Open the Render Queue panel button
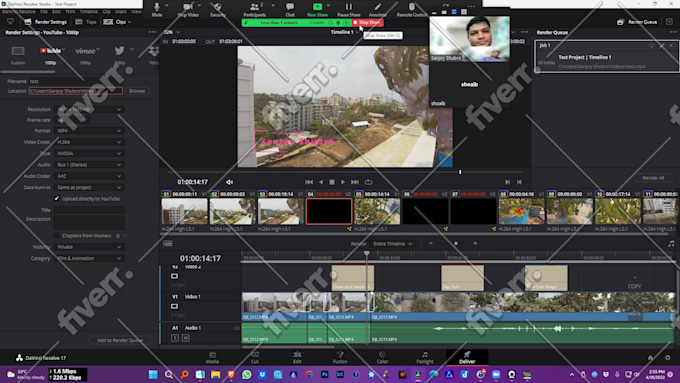Image resolution: width=680 pixels, height=383 pixels. click(637, 22)
